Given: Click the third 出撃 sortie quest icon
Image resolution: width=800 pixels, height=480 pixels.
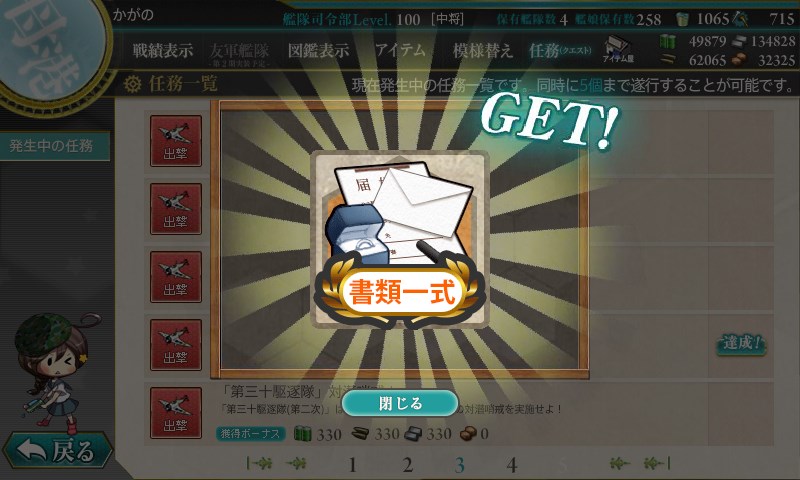Looking at the screenshot, I should tap(176, 277).
